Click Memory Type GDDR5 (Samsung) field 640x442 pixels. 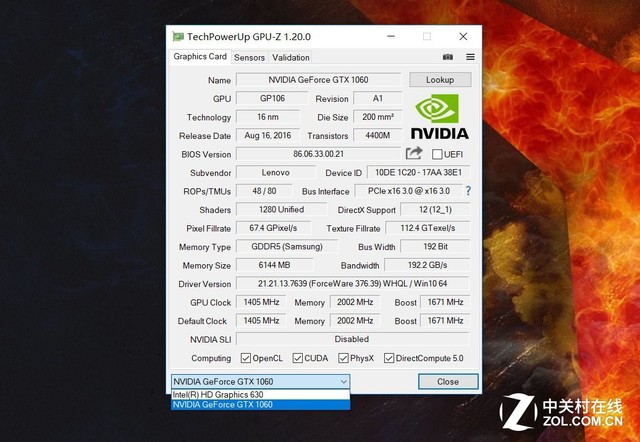pos(287,247)
